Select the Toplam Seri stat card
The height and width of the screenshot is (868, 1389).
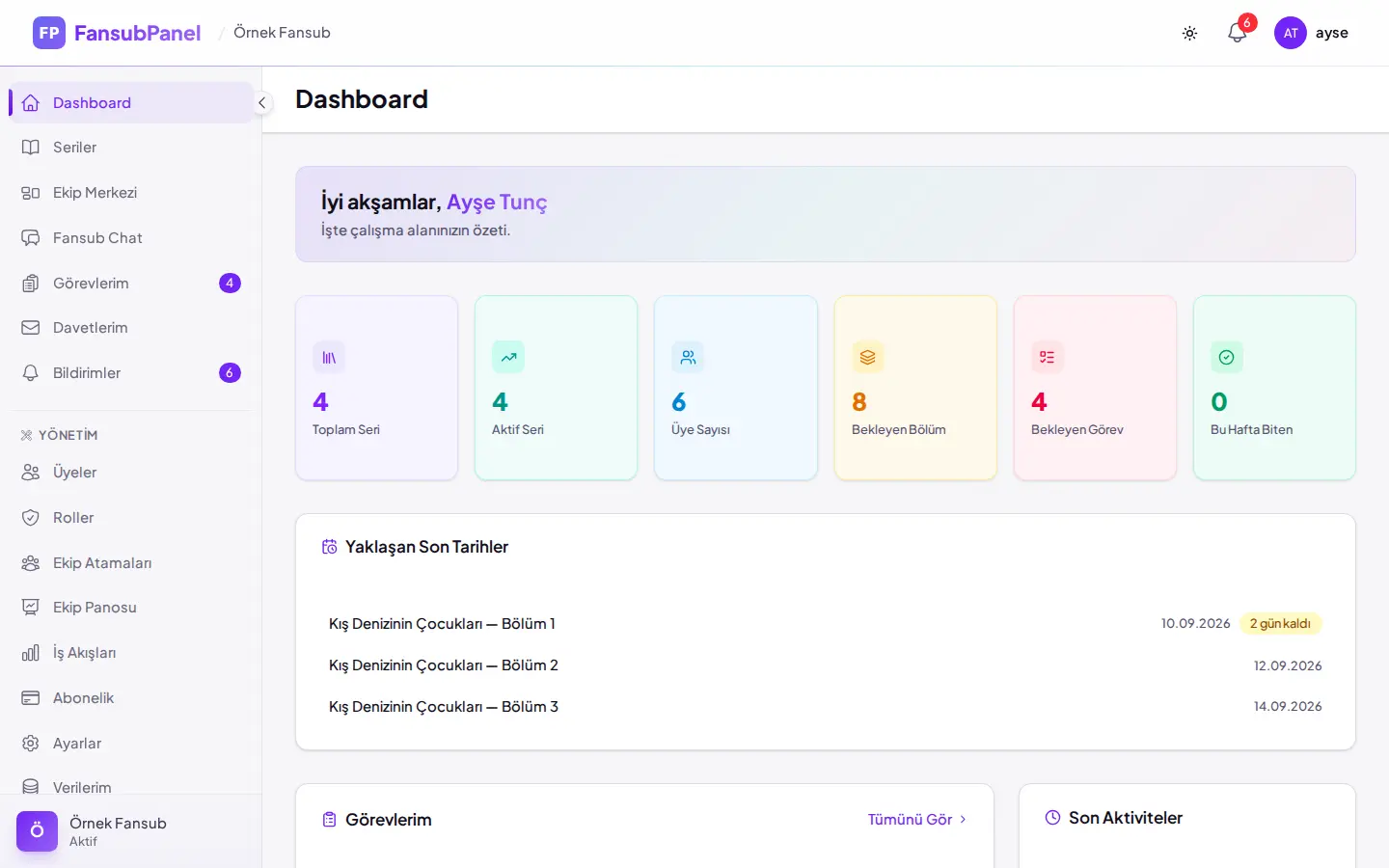pyautogui.click(x=376, y=388)
